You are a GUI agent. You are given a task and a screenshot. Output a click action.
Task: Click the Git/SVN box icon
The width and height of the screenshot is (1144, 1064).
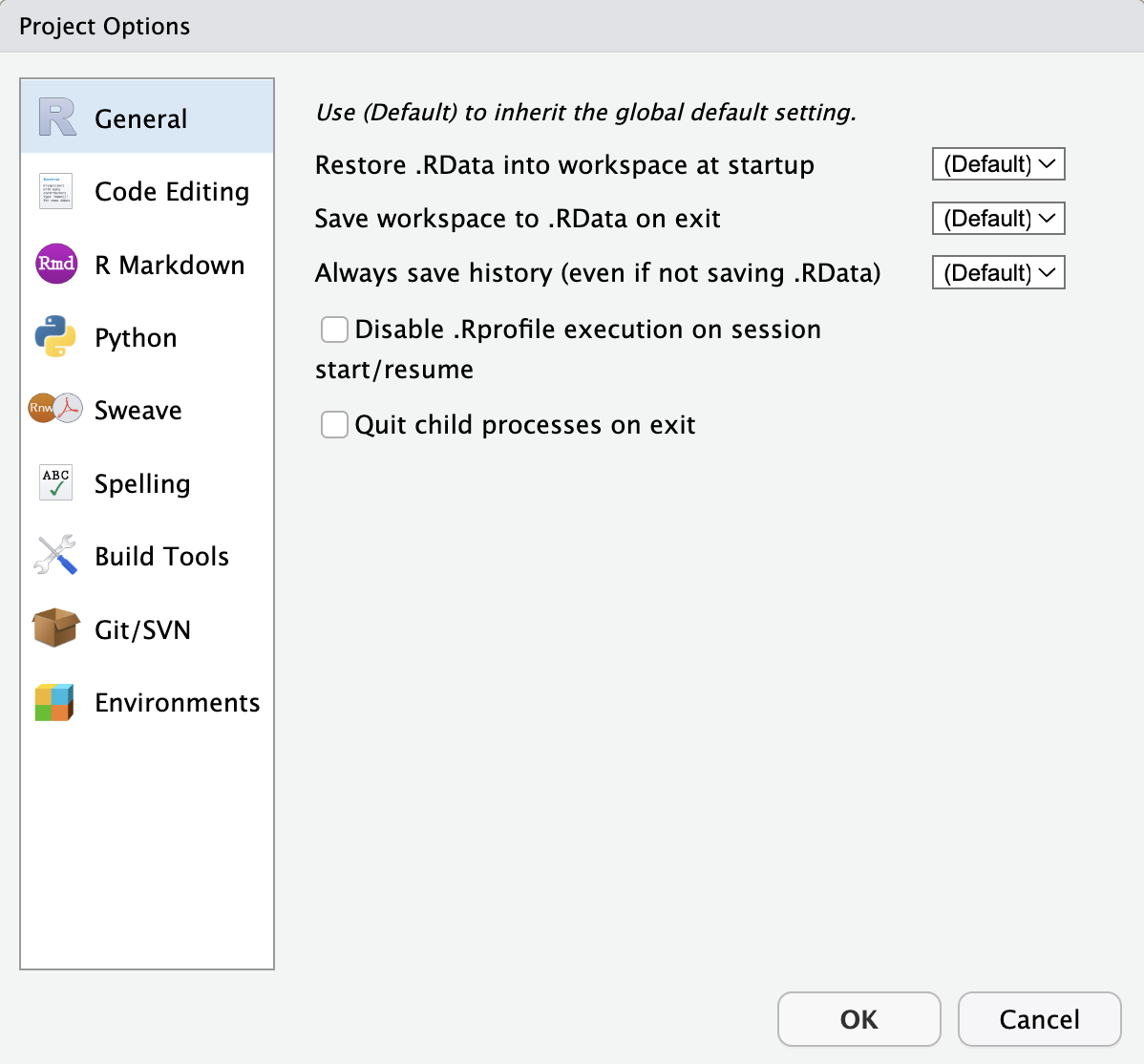coord(54,628)
